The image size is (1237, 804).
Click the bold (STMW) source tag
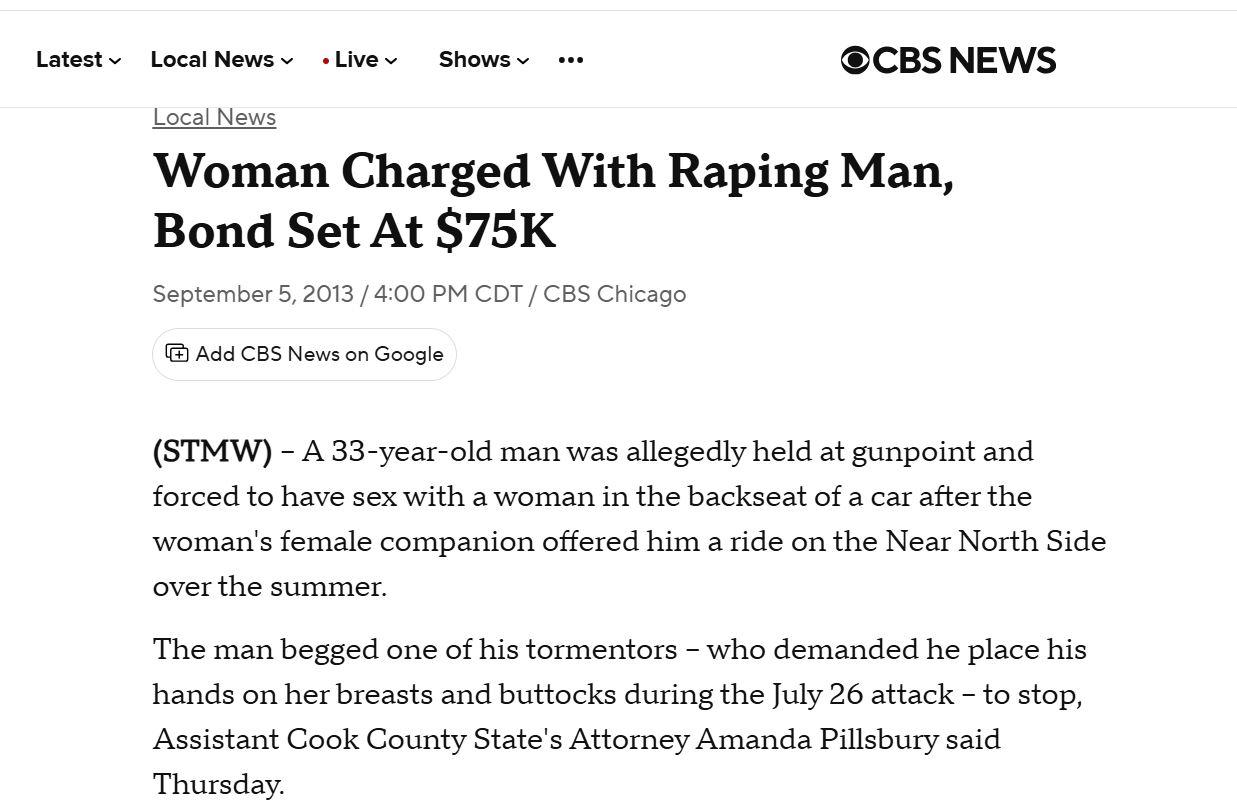point(212,452)
